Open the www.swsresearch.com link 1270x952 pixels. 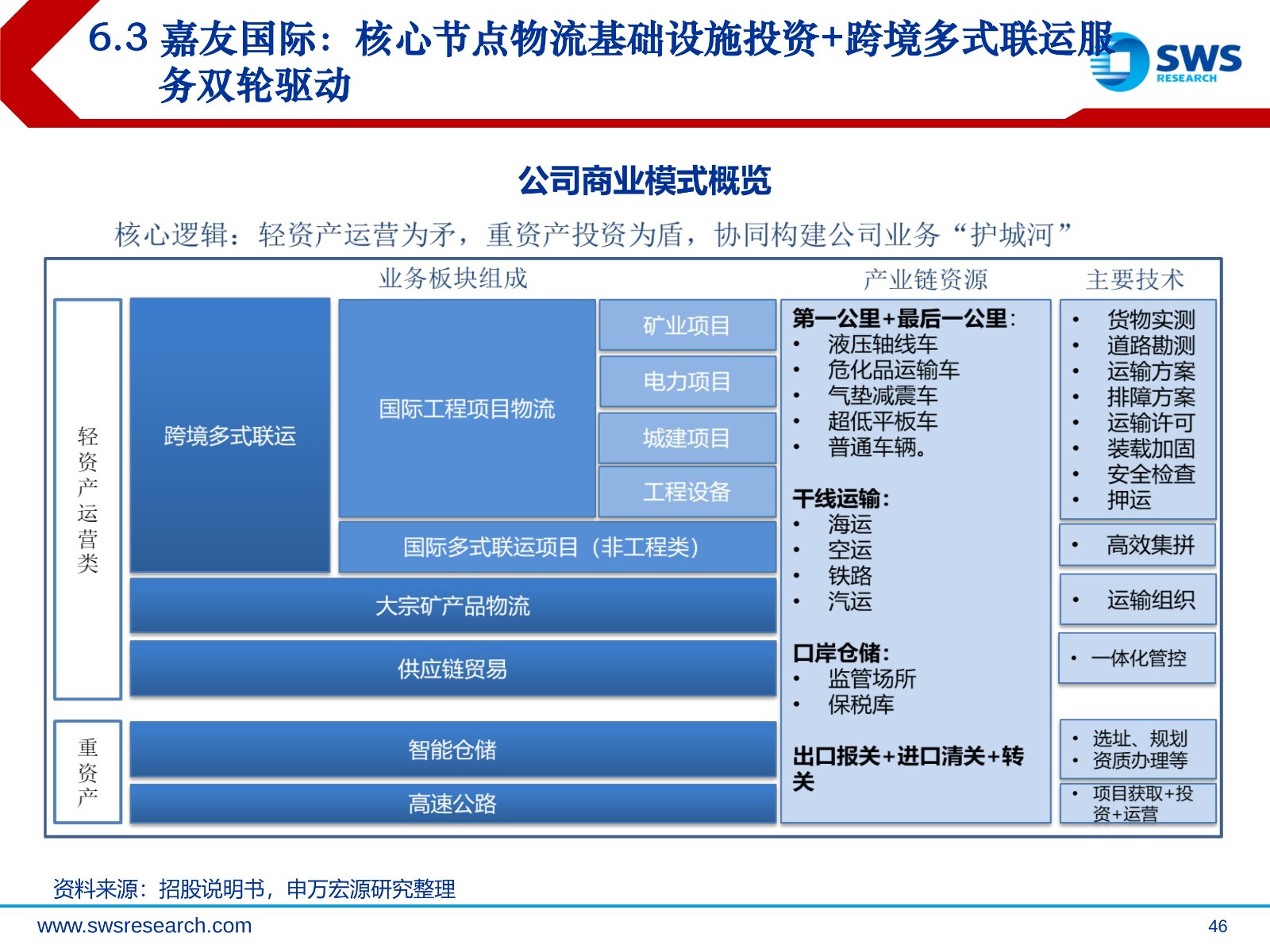tap(144, 926)
